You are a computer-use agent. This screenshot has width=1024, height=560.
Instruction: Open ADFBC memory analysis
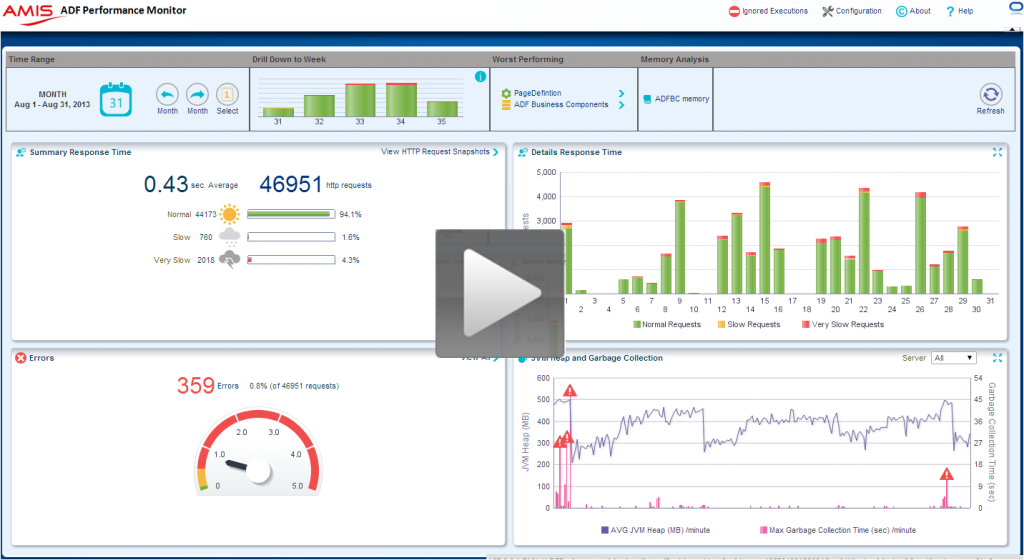pyautogui.click(x=682, y=99)
